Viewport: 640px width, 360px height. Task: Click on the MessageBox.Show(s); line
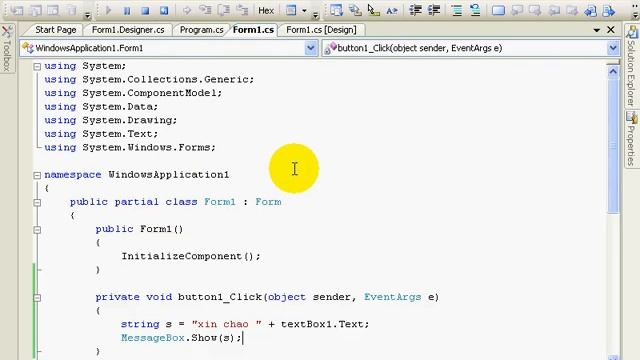pos(181,338)
